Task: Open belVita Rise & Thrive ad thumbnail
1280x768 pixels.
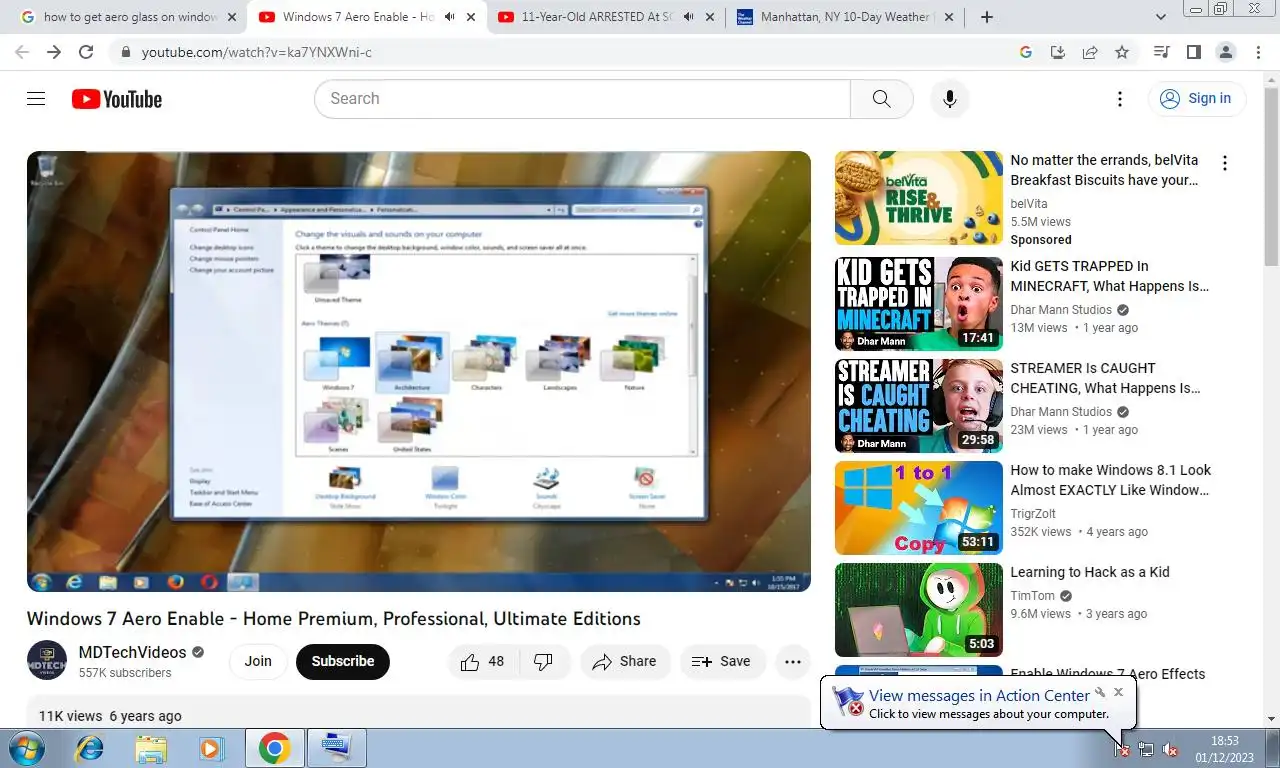Action: [919, 198]
